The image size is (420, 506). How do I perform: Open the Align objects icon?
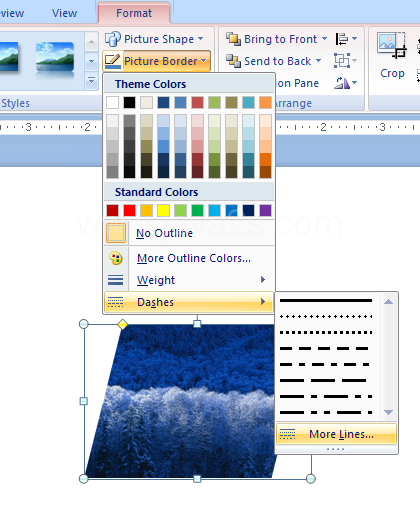click(x=342, y=39)
